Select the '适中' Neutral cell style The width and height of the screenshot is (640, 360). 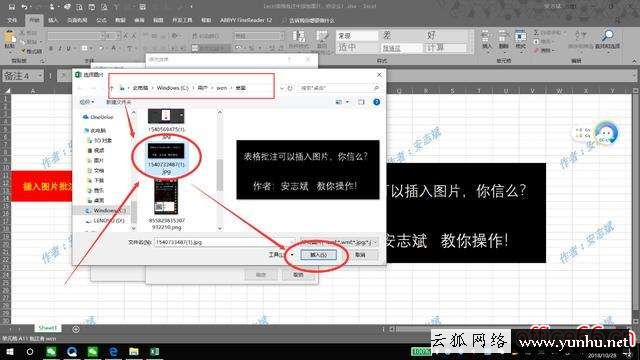[x=357, y=48]
